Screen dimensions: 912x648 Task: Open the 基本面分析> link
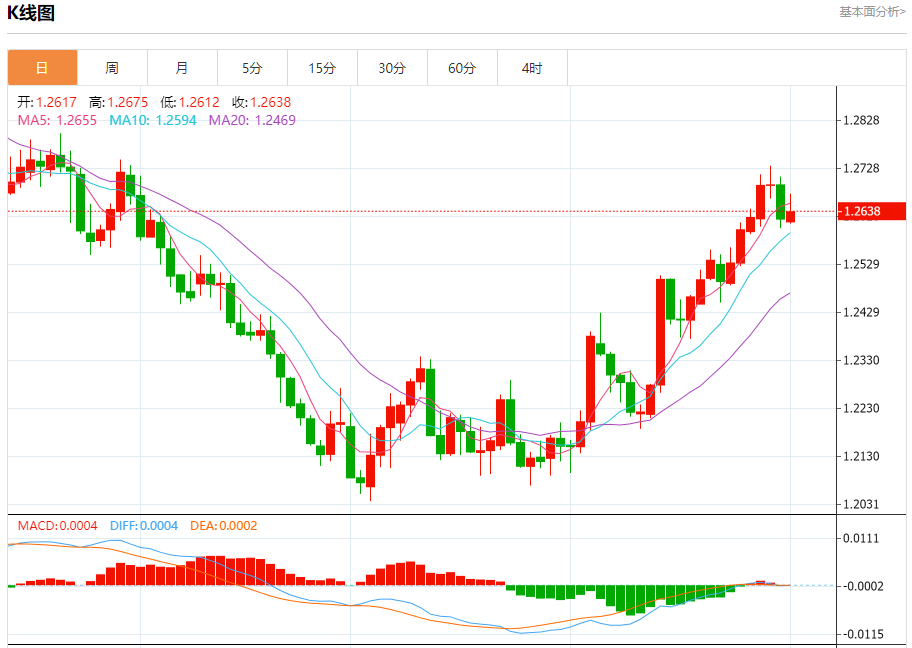point(872,12)
